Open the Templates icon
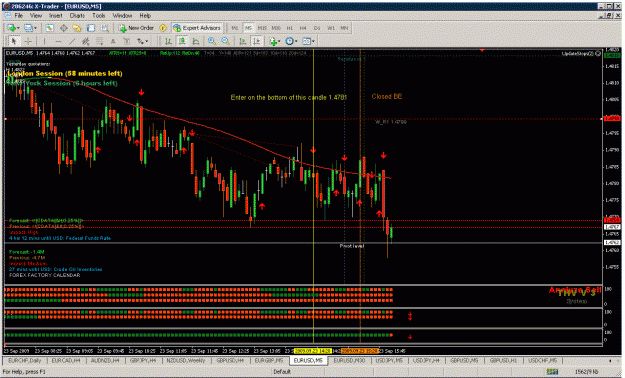 point(306,41)
